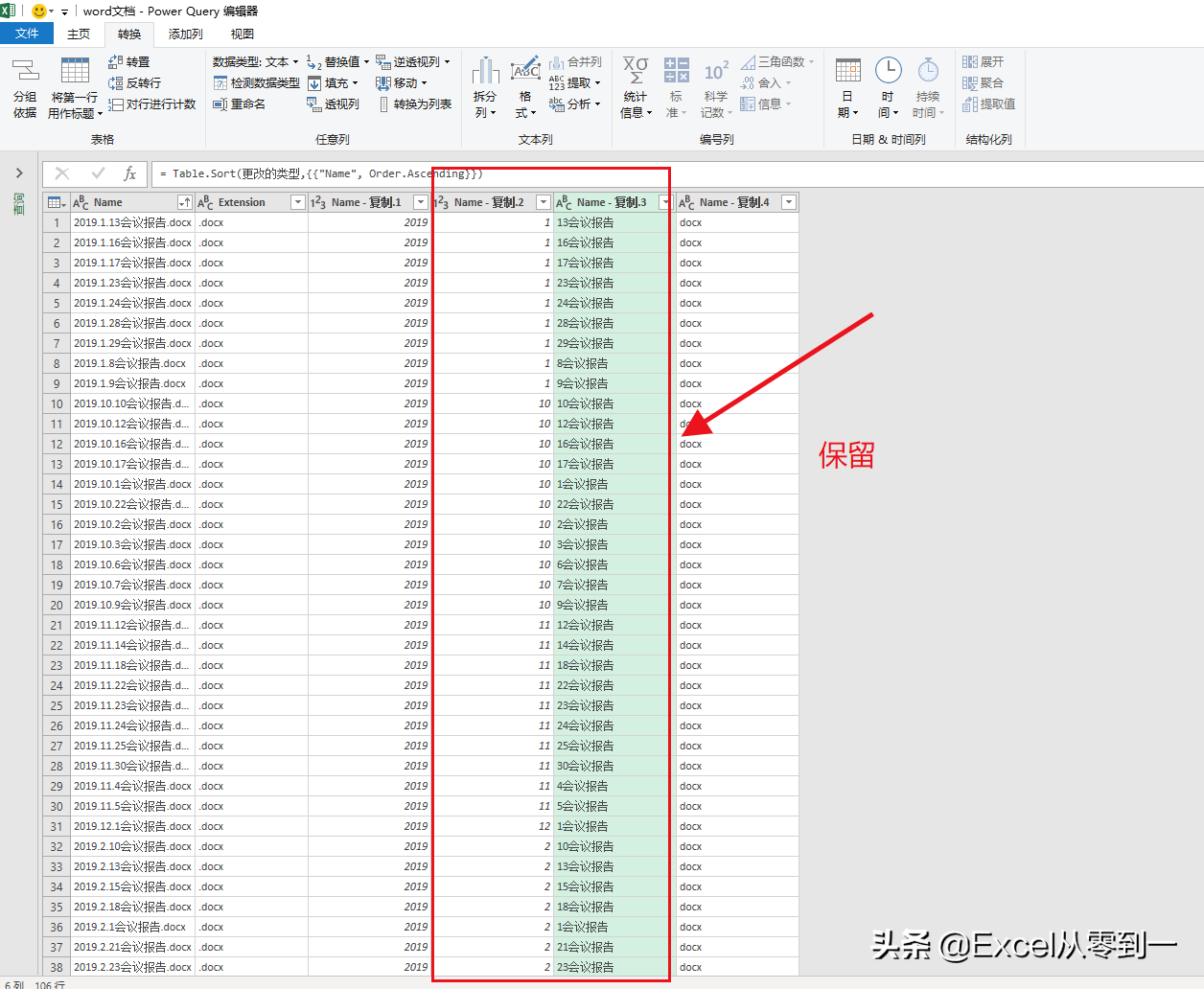Click Pivot Column (透视列)

click(x=334, y=104)
